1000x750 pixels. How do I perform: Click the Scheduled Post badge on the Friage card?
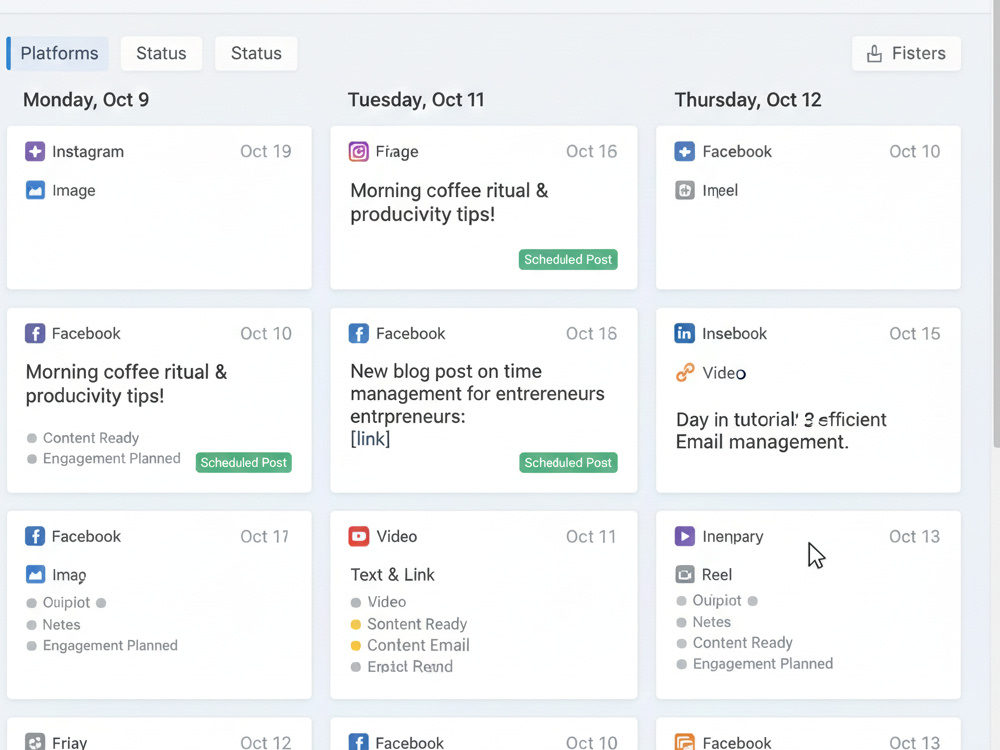coord(568,260)
